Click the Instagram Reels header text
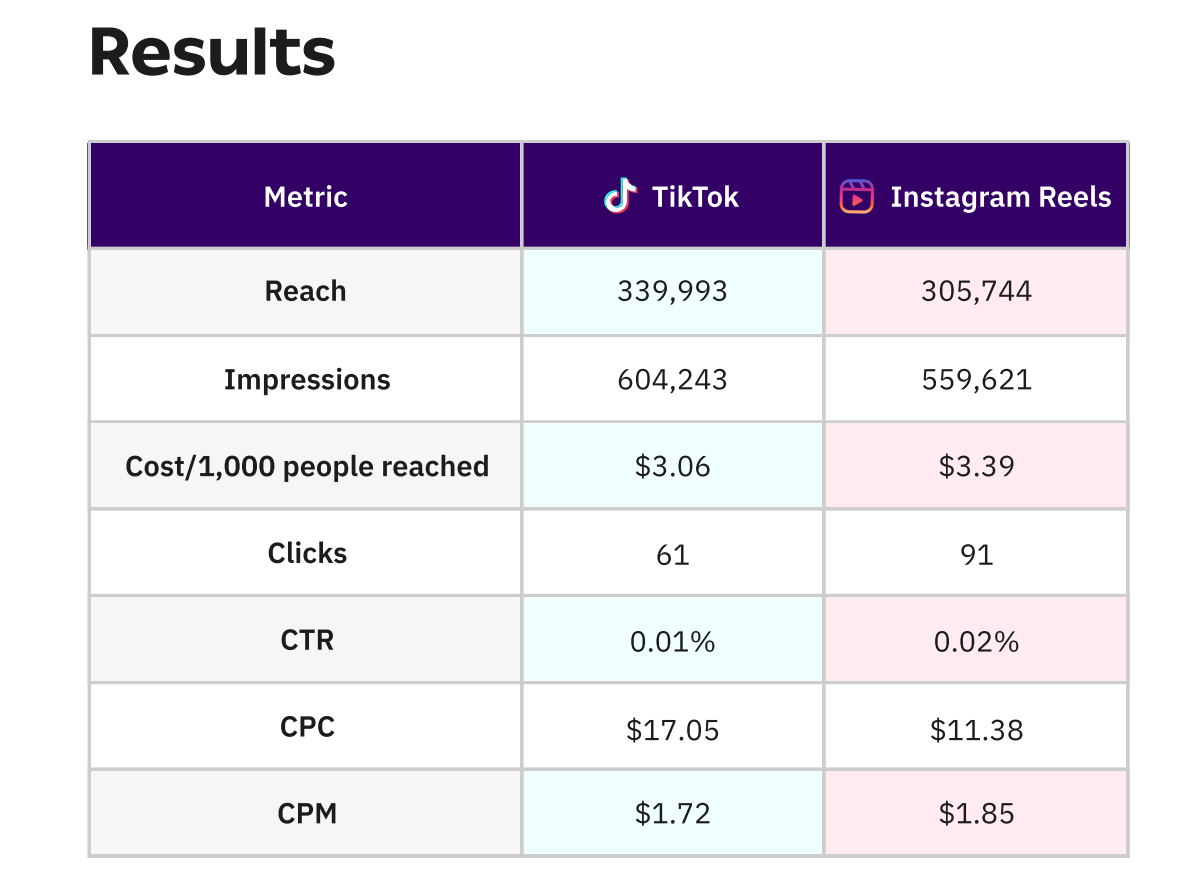 coord(1000,197)
